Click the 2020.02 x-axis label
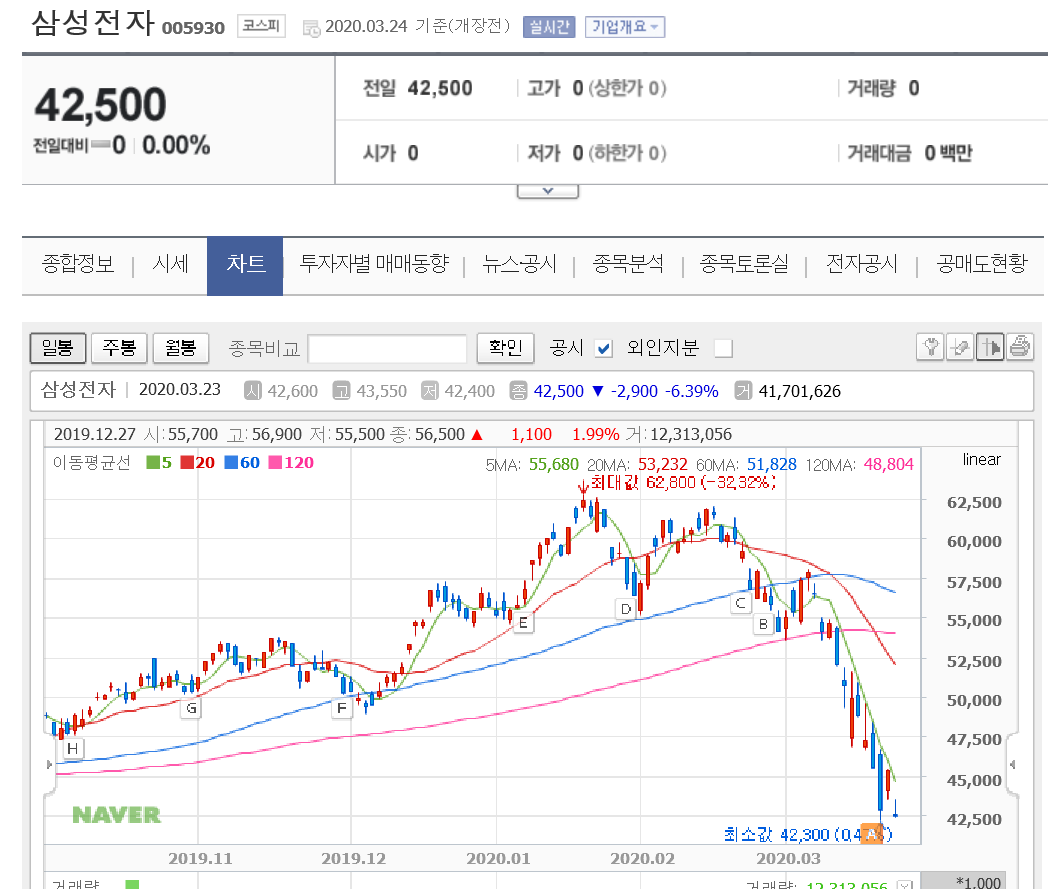This screenshot has height=889, width=1048. point(642,859)
